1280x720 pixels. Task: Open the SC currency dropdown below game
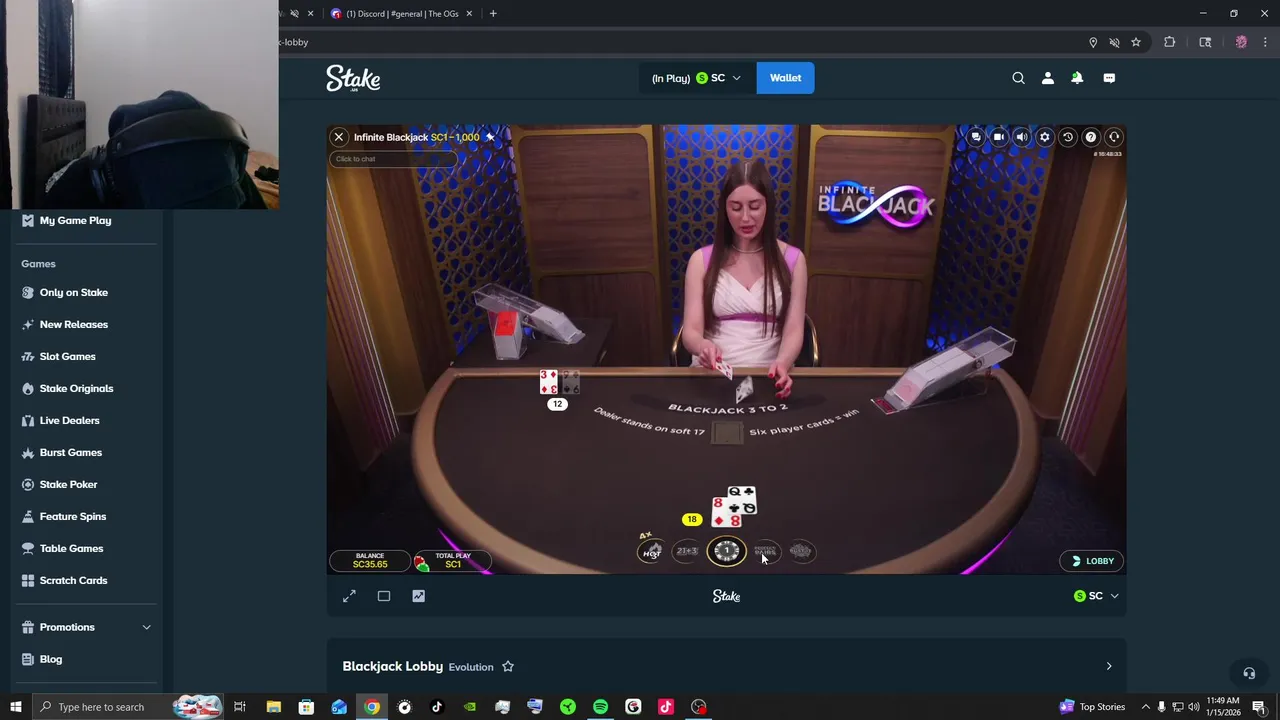coord(1096,596)
